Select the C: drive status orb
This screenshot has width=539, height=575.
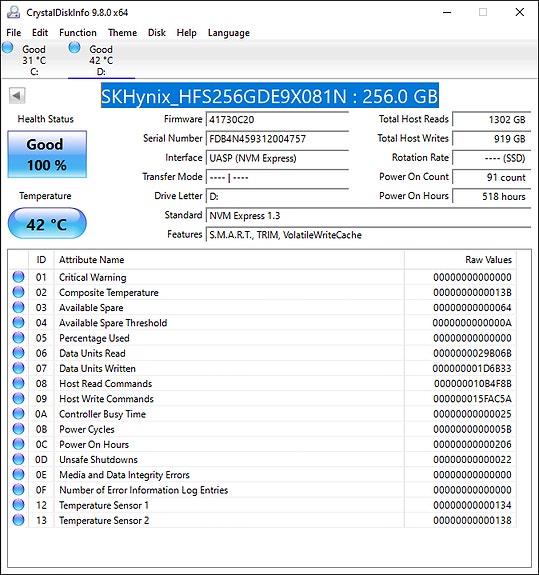8,48
